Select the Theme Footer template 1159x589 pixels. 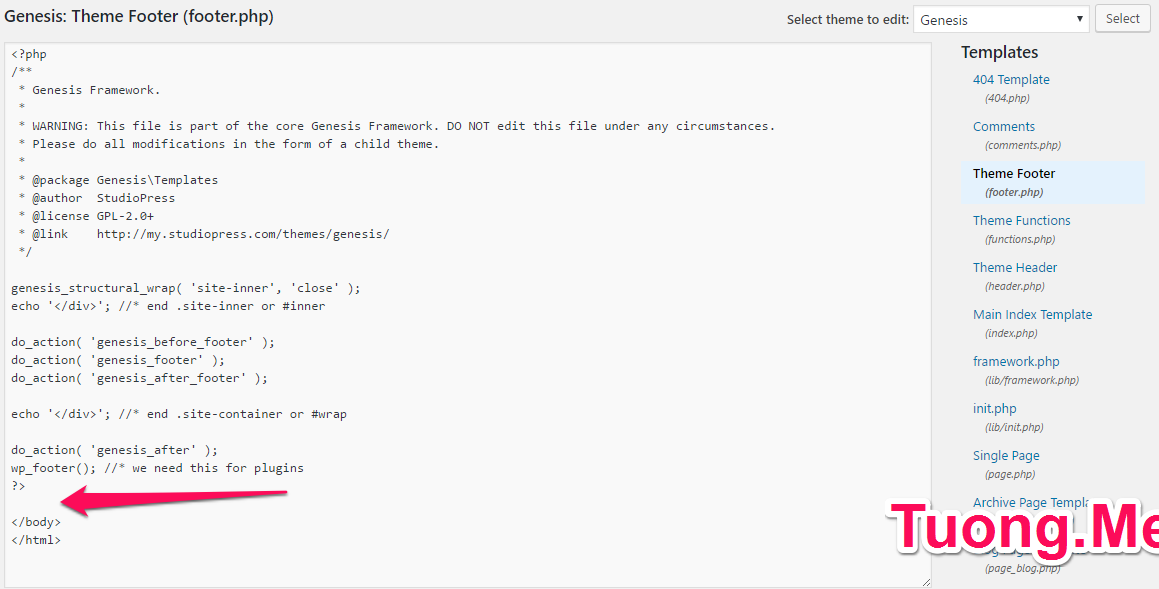[x=1014, y=174]
